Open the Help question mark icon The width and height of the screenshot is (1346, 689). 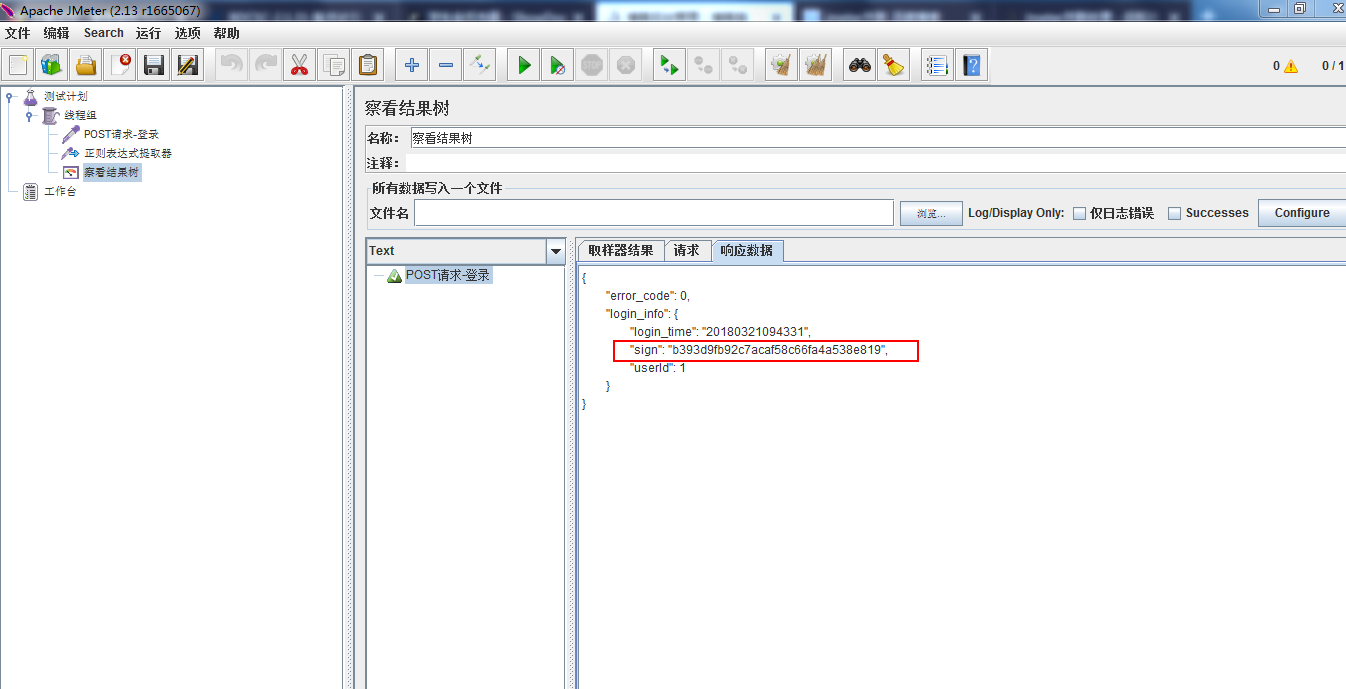971,66
